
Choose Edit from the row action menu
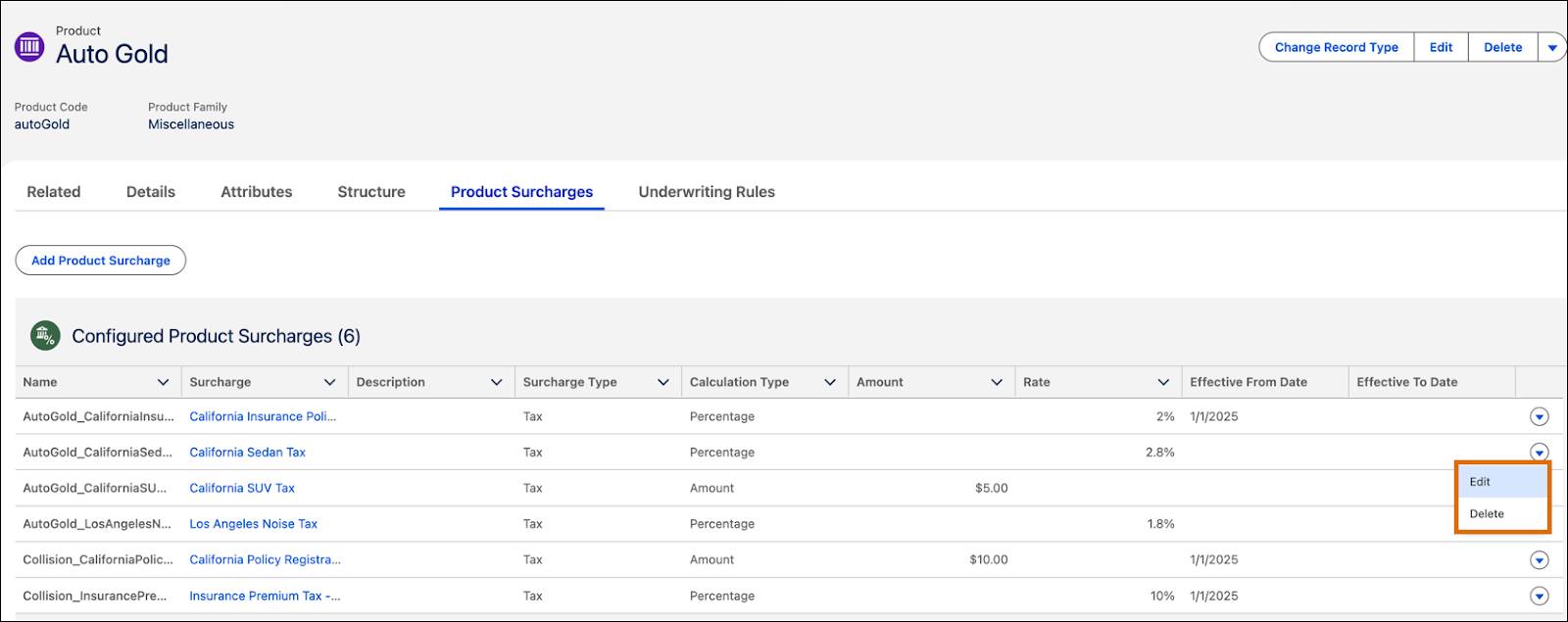tap(1502, 482)
